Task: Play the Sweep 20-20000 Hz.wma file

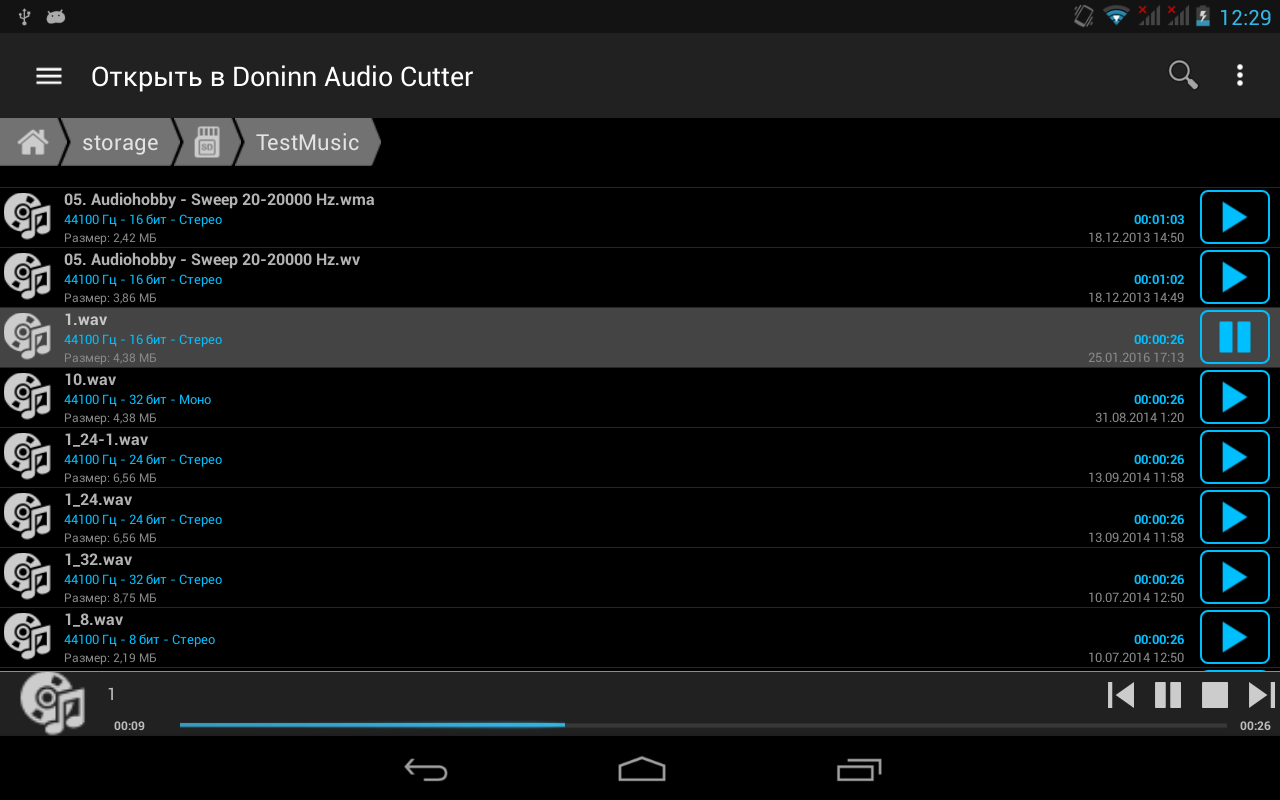Action: [x=1235, y=217]
